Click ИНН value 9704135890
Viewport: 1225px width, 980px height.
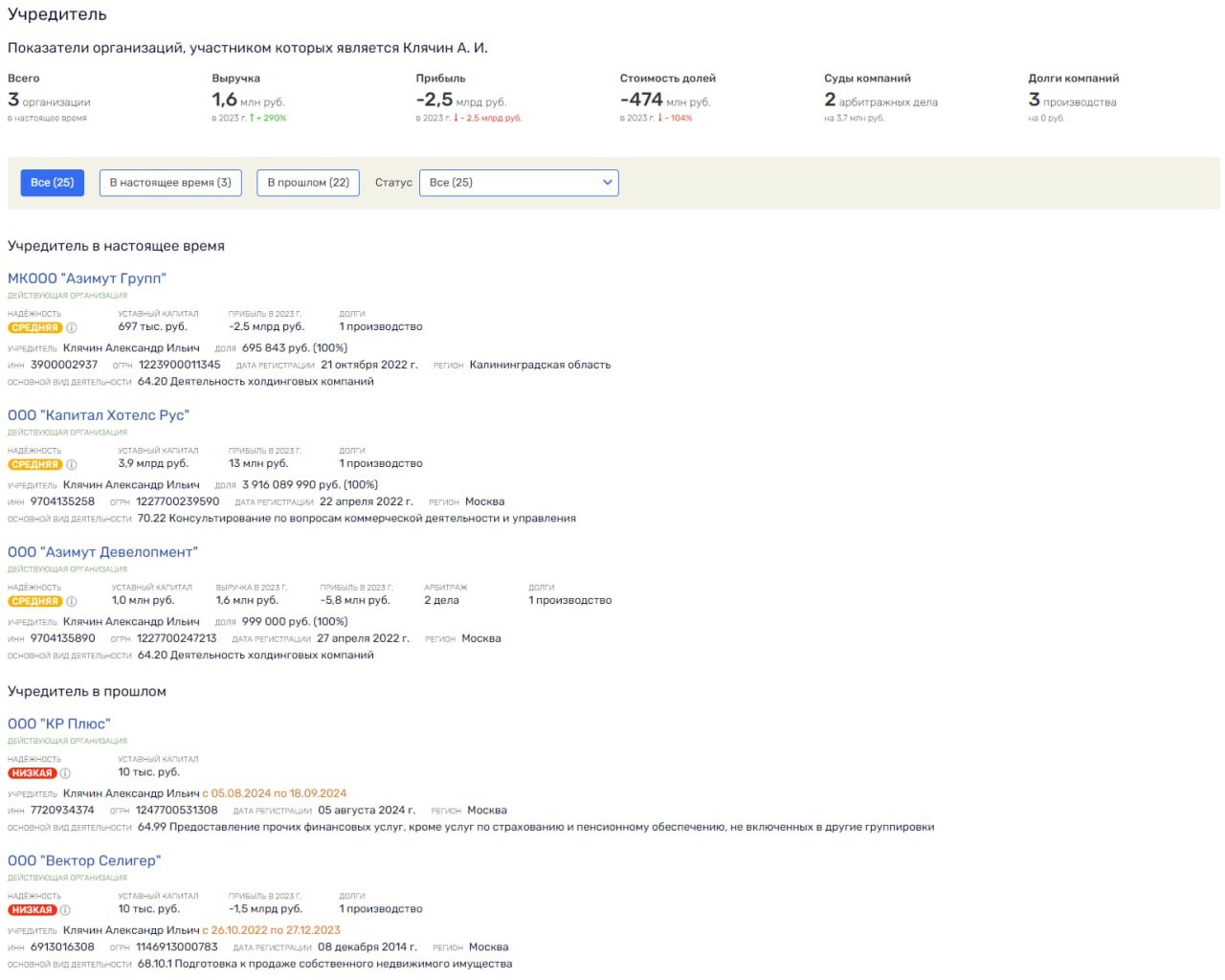click(x=63, y=638)
